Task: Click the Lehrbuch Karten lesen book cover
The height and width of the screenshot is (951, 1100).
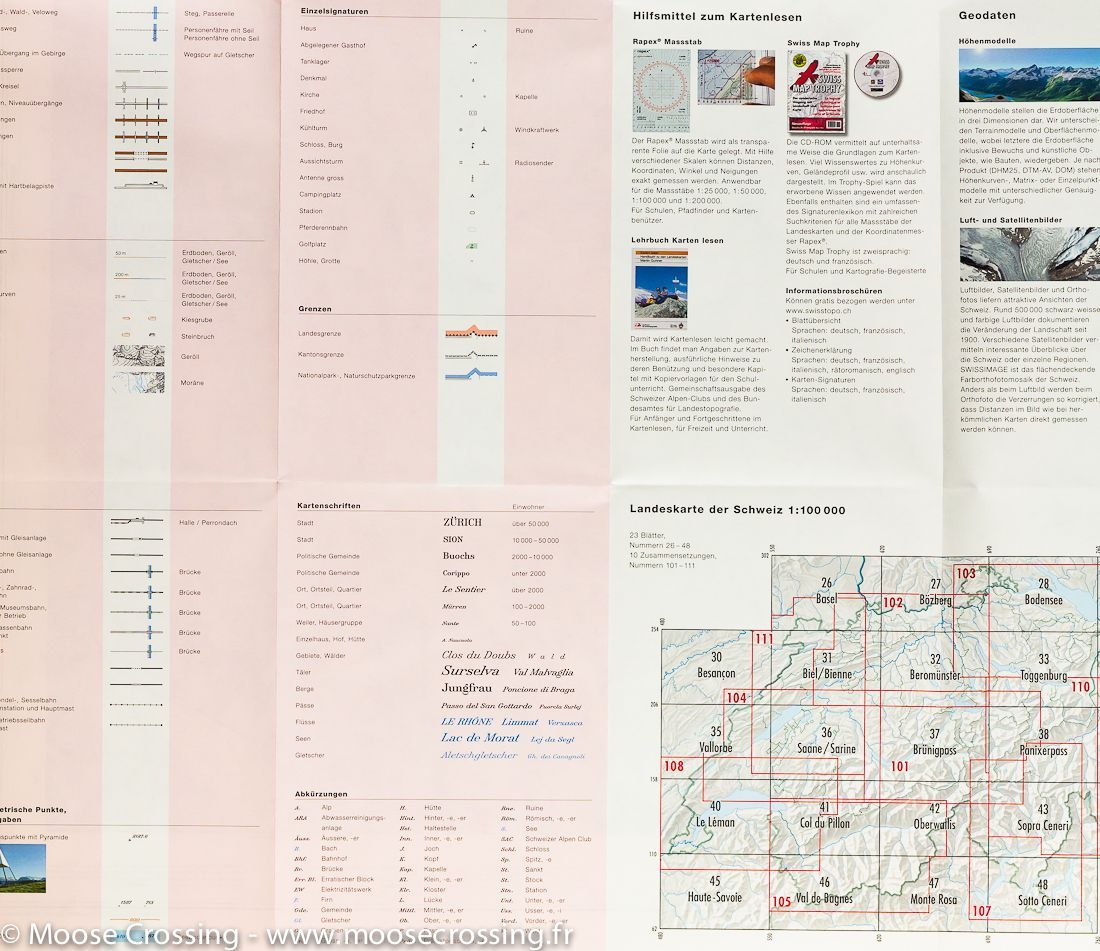Action: click(x=659, y=290)
